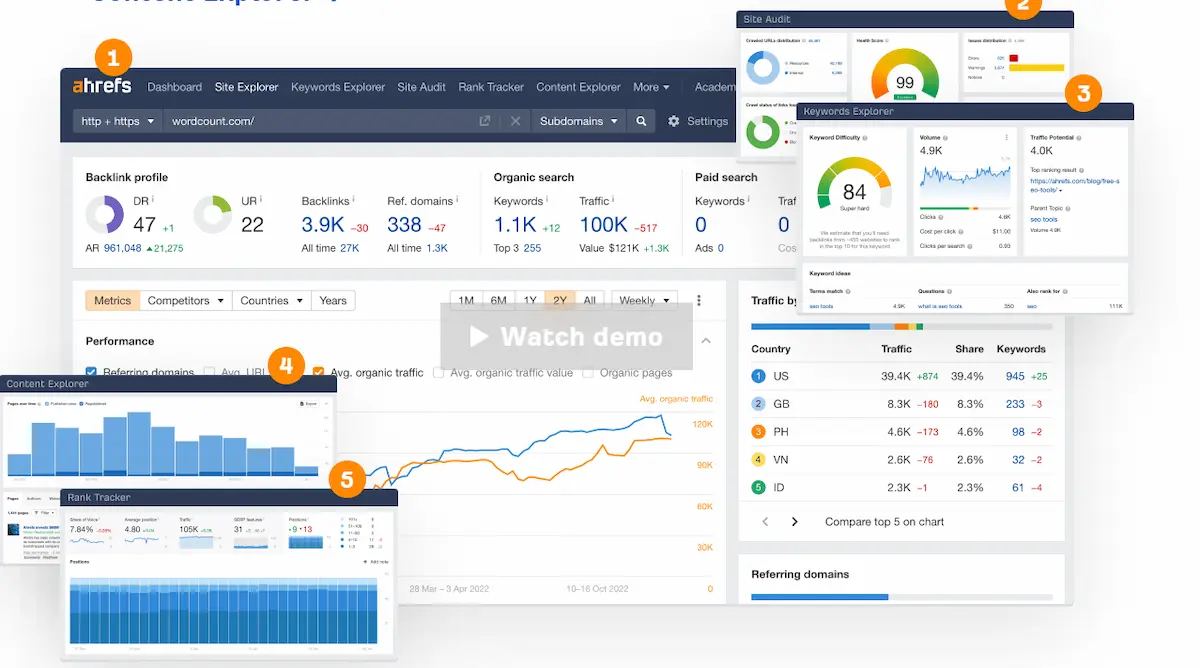
Task: Open the Settings gear icon
Action: pyautogui.click(x=674, y=121)
